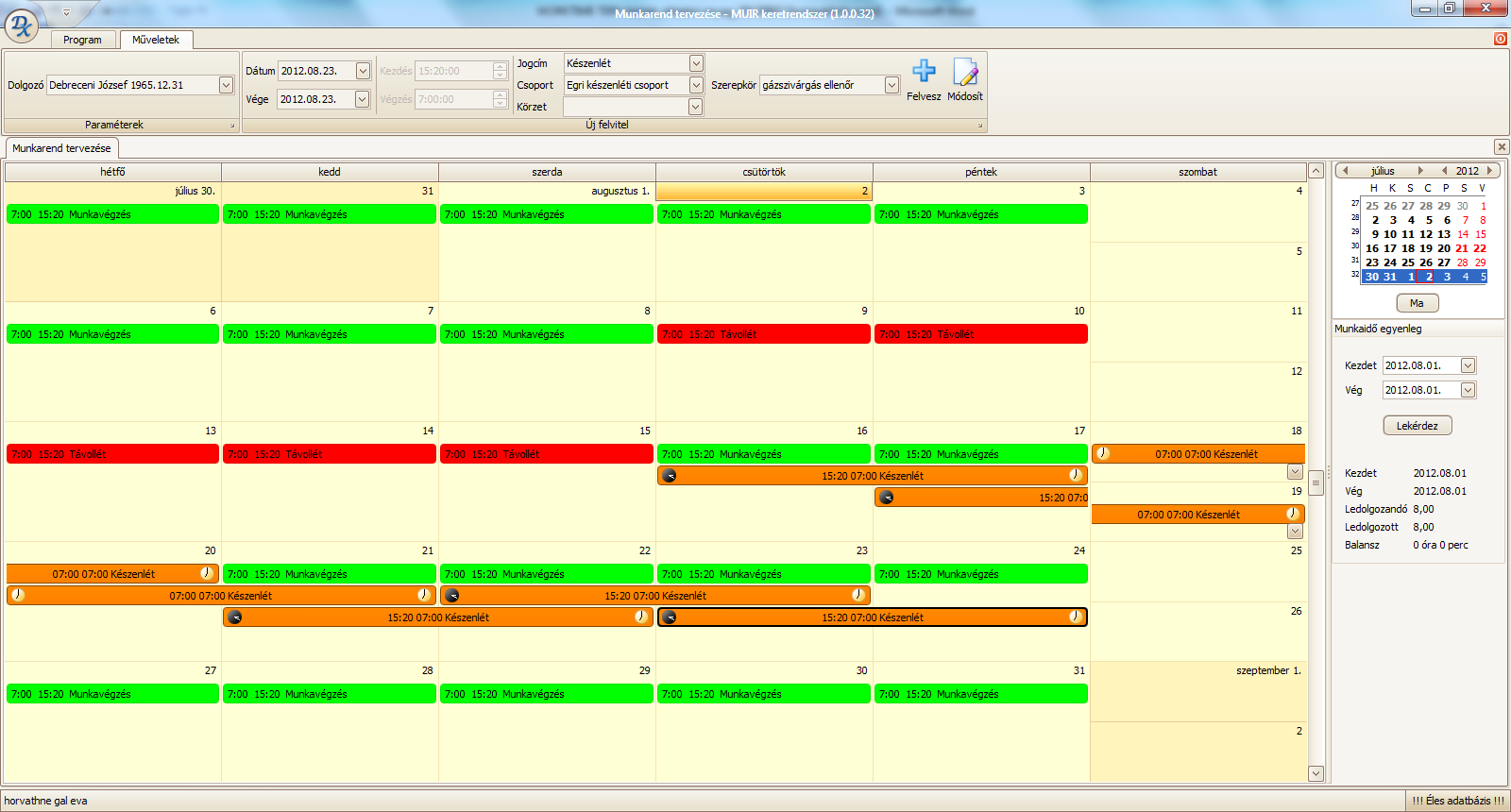
Task: Select week number 32 in mini calendar
Action: (x=1355, y=275)
